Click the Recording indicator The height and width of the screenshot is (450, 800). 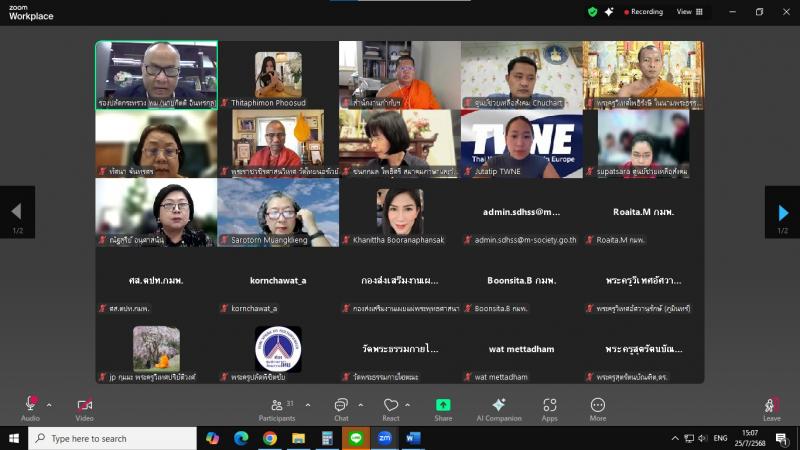[643, 12]
